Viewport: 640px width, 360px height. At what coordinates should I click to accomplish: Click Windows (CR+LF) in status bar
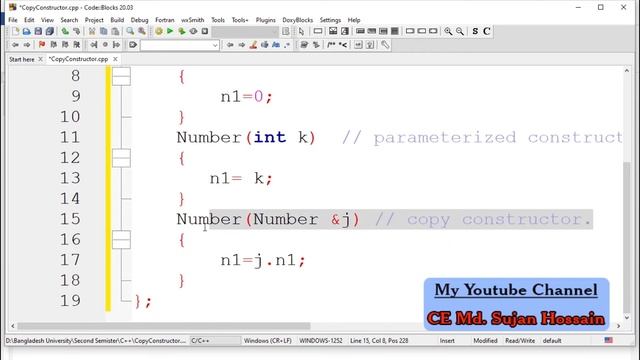(268, 340)
